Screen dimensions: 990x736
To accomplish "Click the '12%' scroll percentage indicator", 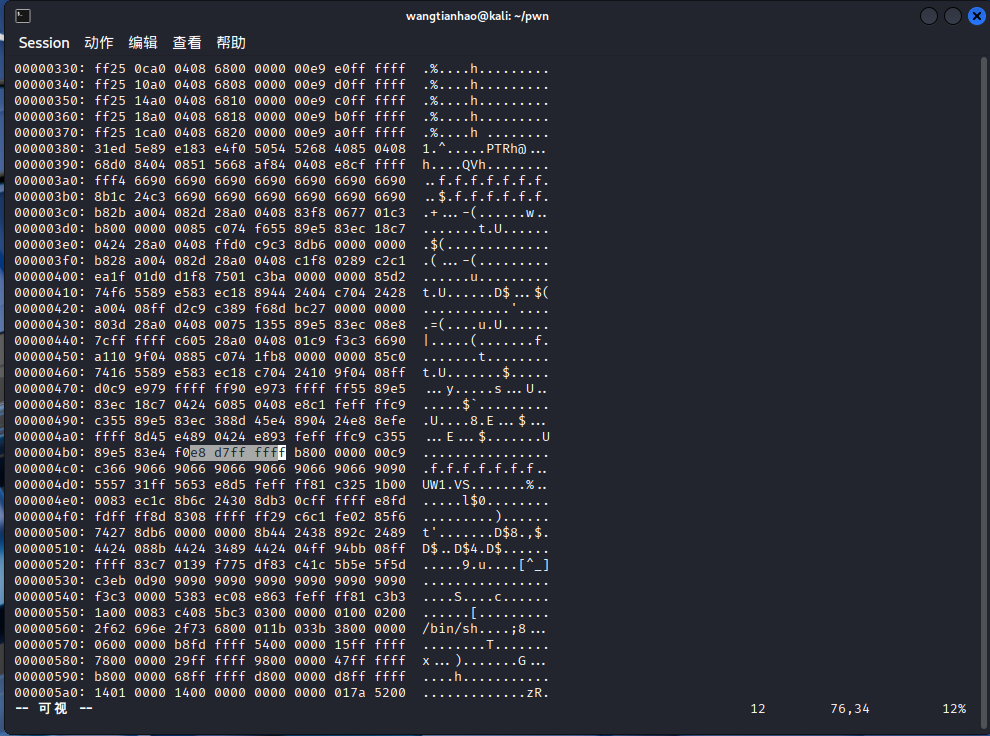I will [x=954, y=709].
